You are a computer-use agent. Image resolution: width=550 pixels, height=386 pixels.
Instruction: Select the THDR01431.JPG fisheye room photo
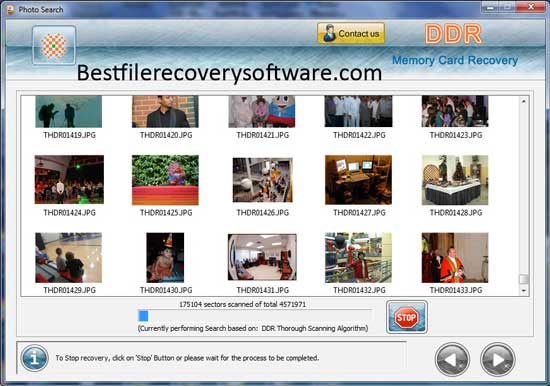262,258
